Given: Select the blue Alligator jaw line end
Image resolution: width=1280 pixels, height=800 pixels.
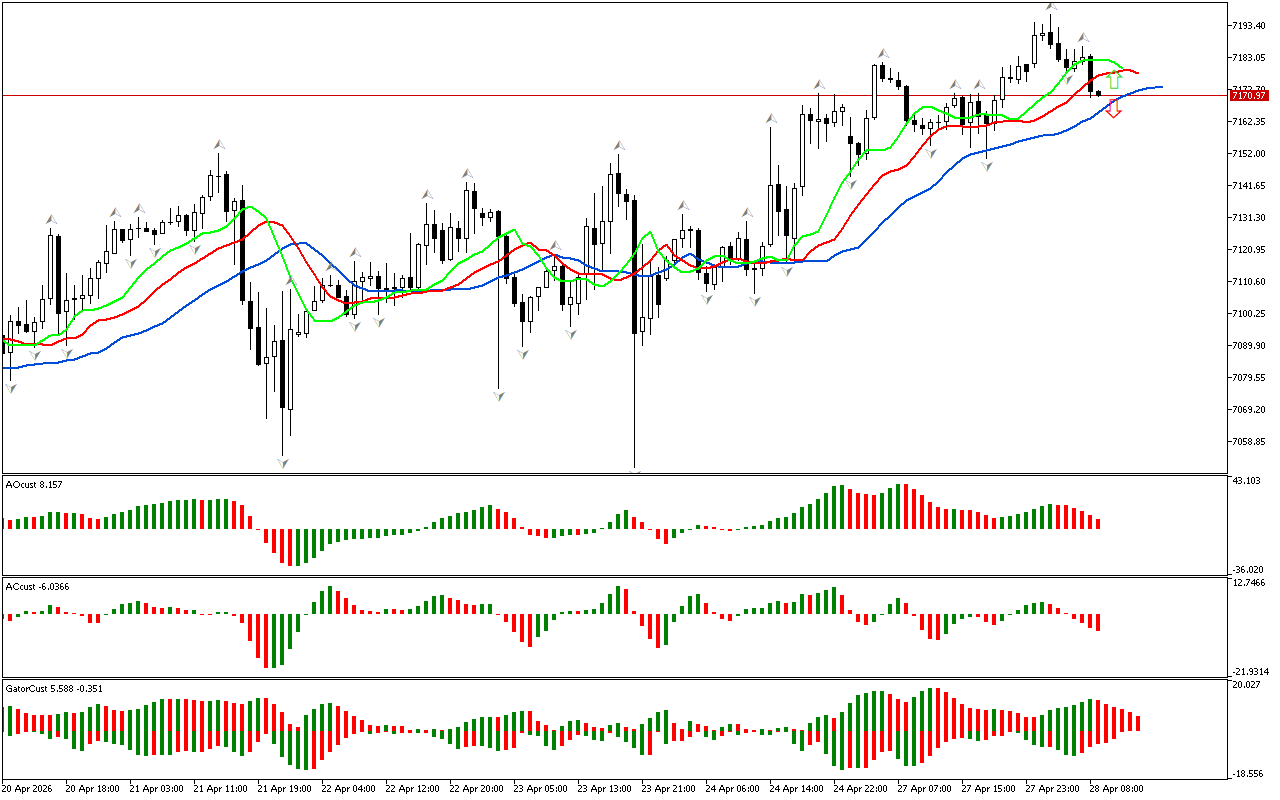Looking at the screenshot, I should click(1160, 87).
